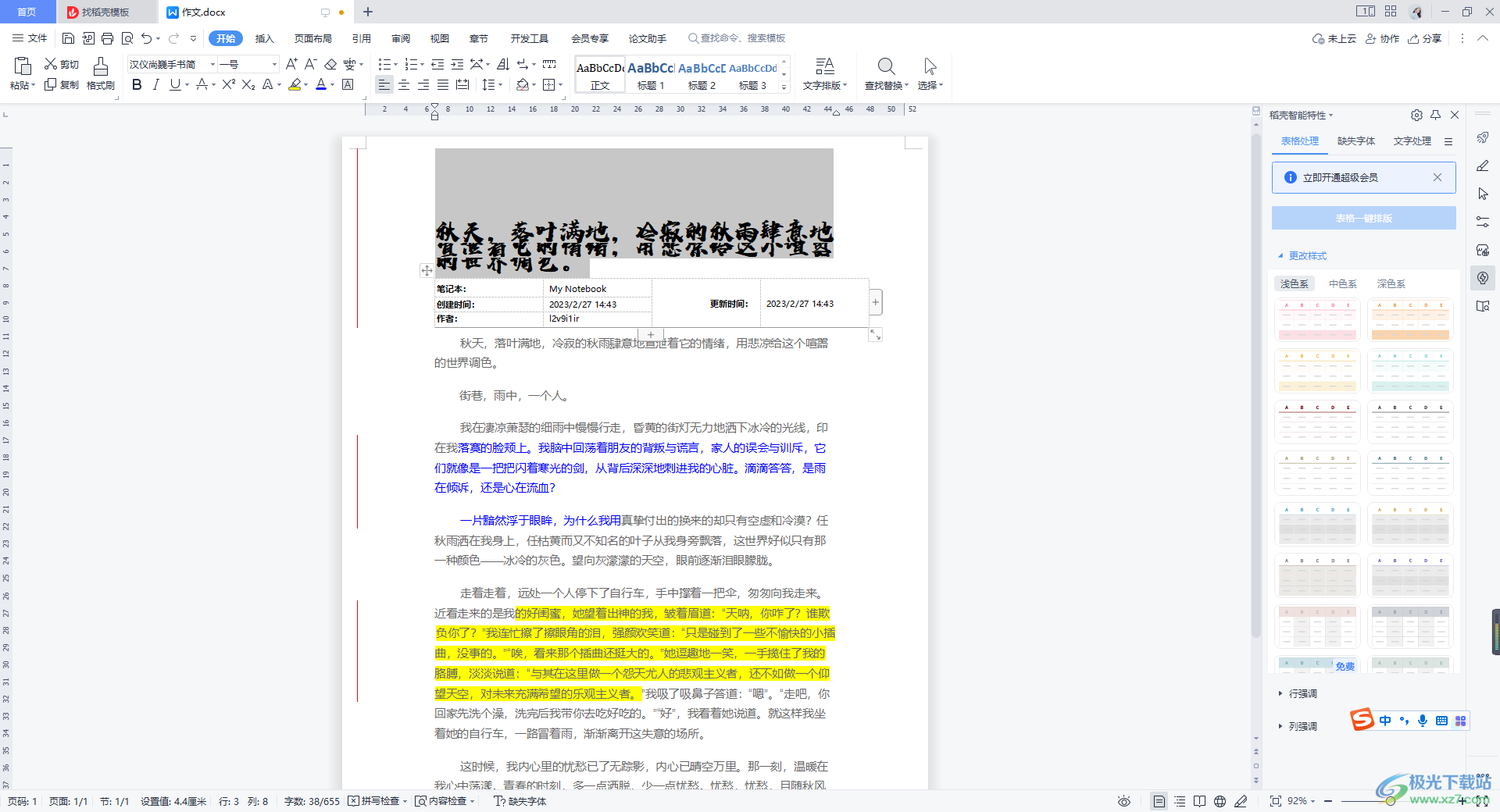Click the undo arrow icon
1500x812 pixels.
coord(146,38)
